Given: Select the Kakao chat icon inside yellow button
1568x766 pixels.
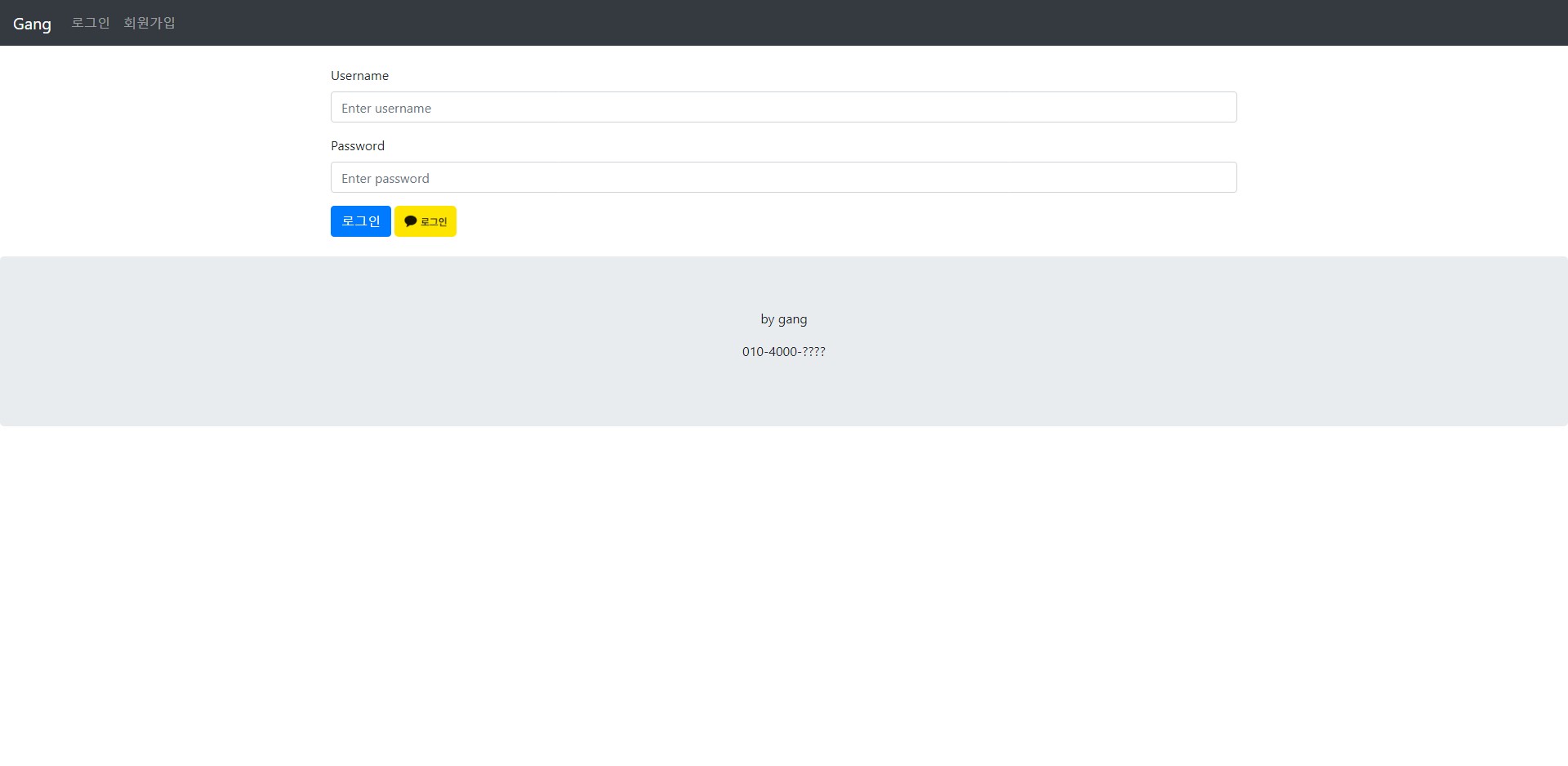Looking at the screenshot, I should [x=411, y=220].
